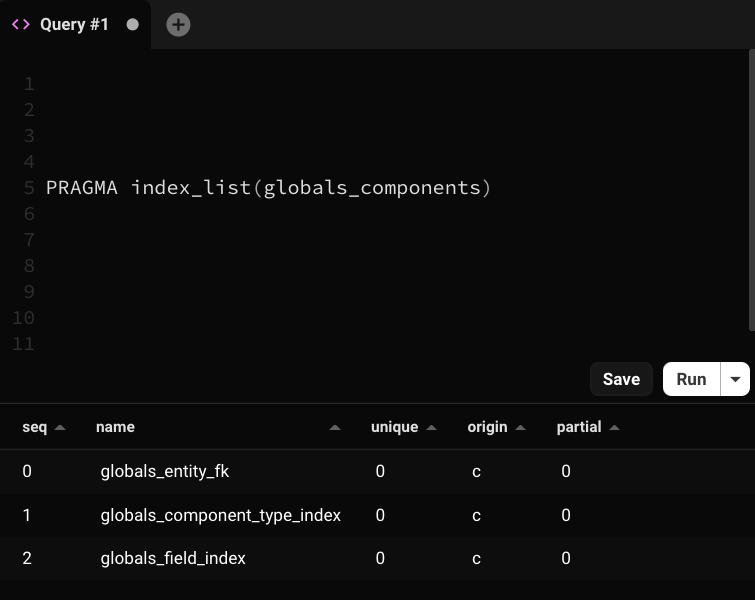Click the unique column header
The image size is (755, 600).
point(394,427)
